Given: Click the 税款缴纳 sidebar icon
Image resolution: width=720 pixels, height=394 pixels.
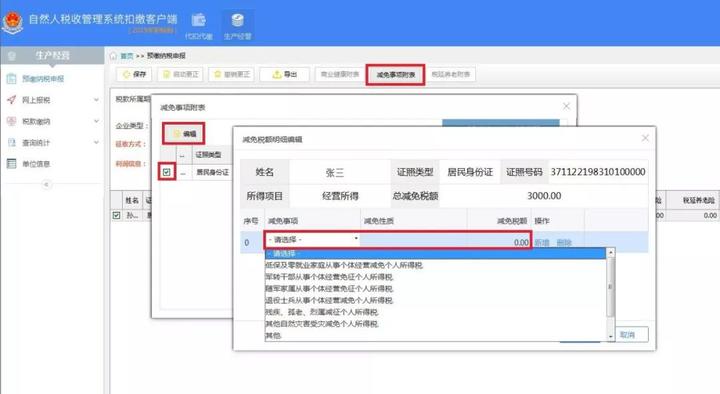Looking at the screenshot, I should (11, 121).
